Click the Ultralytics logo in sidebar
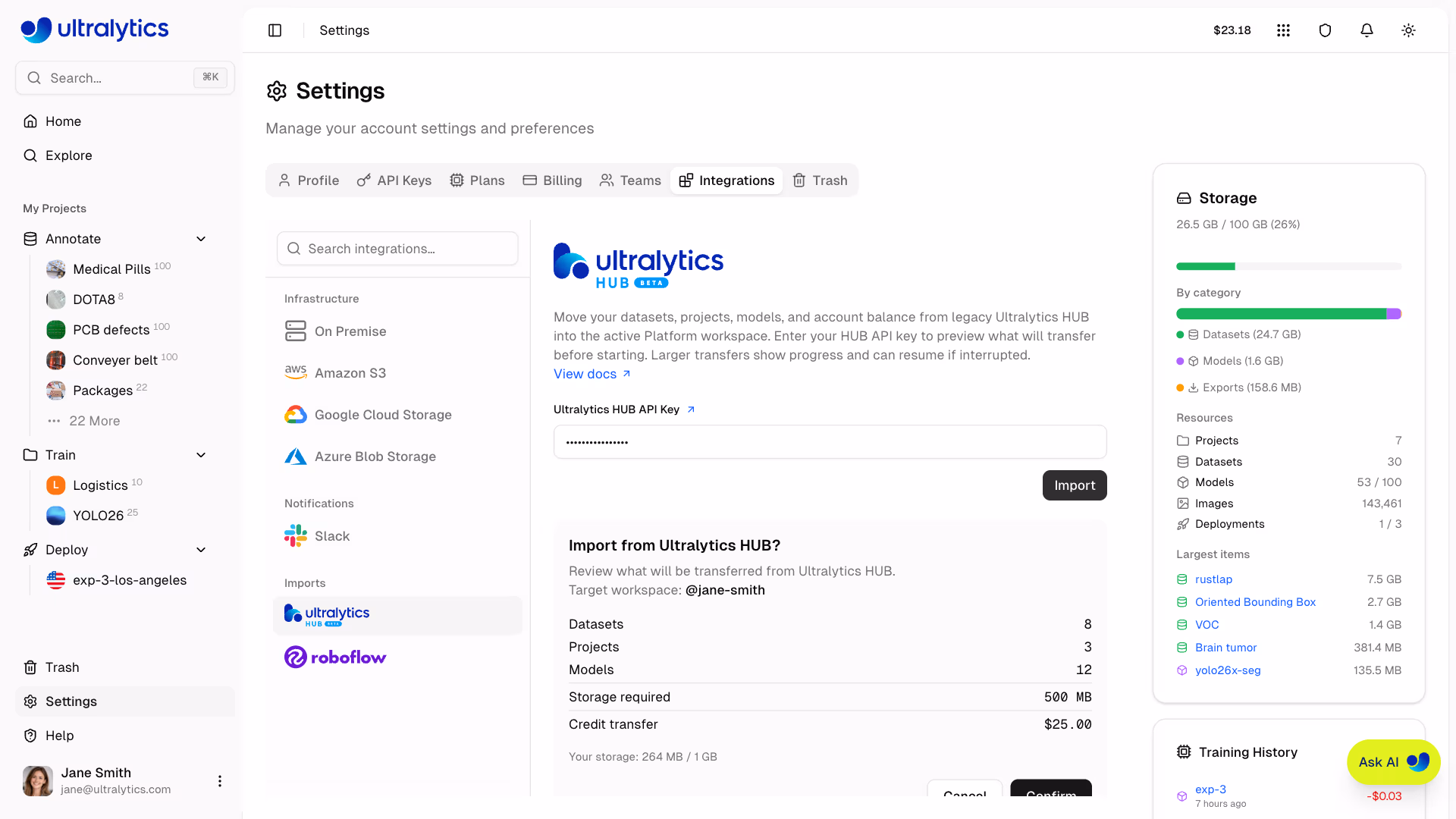Image resolution: width=1456 pixels, height=819 pixels. coord(95,30)
